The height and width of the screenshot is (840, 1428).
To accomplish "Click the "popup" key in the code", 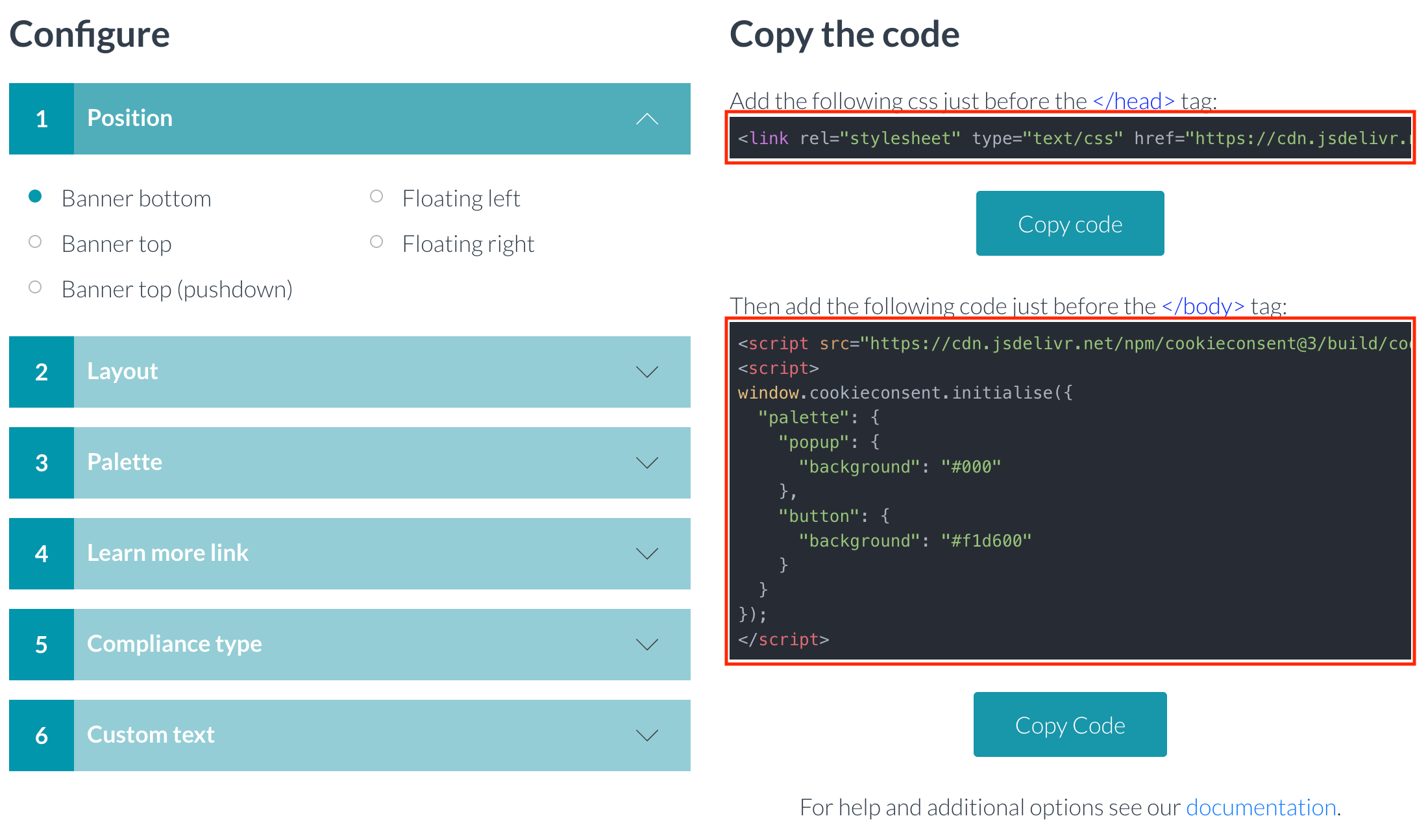I will [x=814, y=442].
